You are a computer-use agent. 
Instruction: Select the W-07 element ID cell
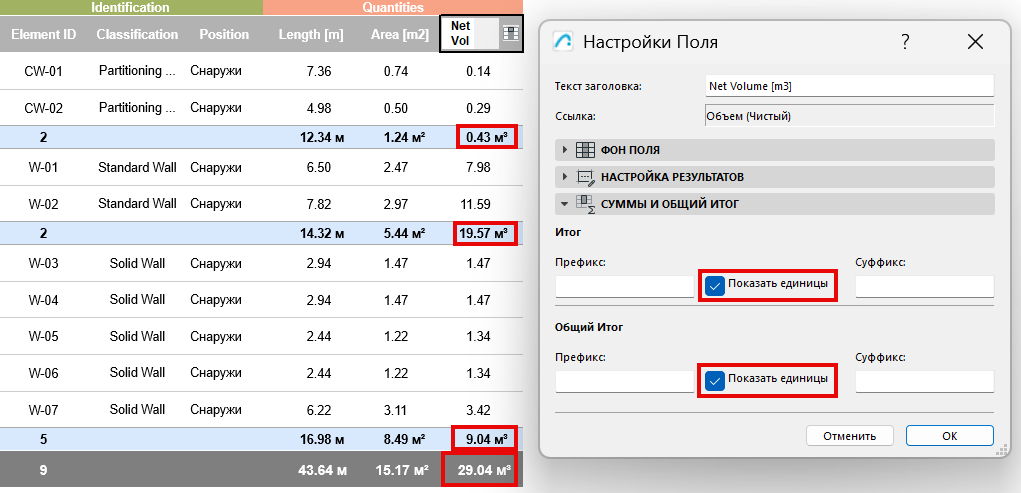(44, 409)
